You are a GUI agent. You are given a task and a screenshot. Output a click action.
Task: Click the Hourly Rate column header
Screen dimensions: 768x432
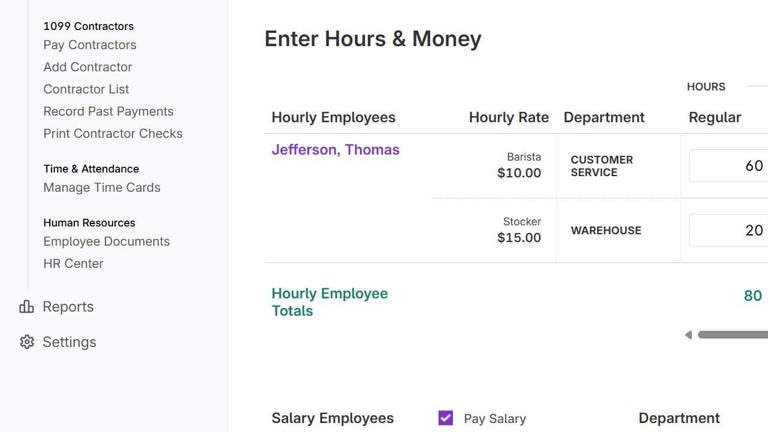(x=509, y=118)
